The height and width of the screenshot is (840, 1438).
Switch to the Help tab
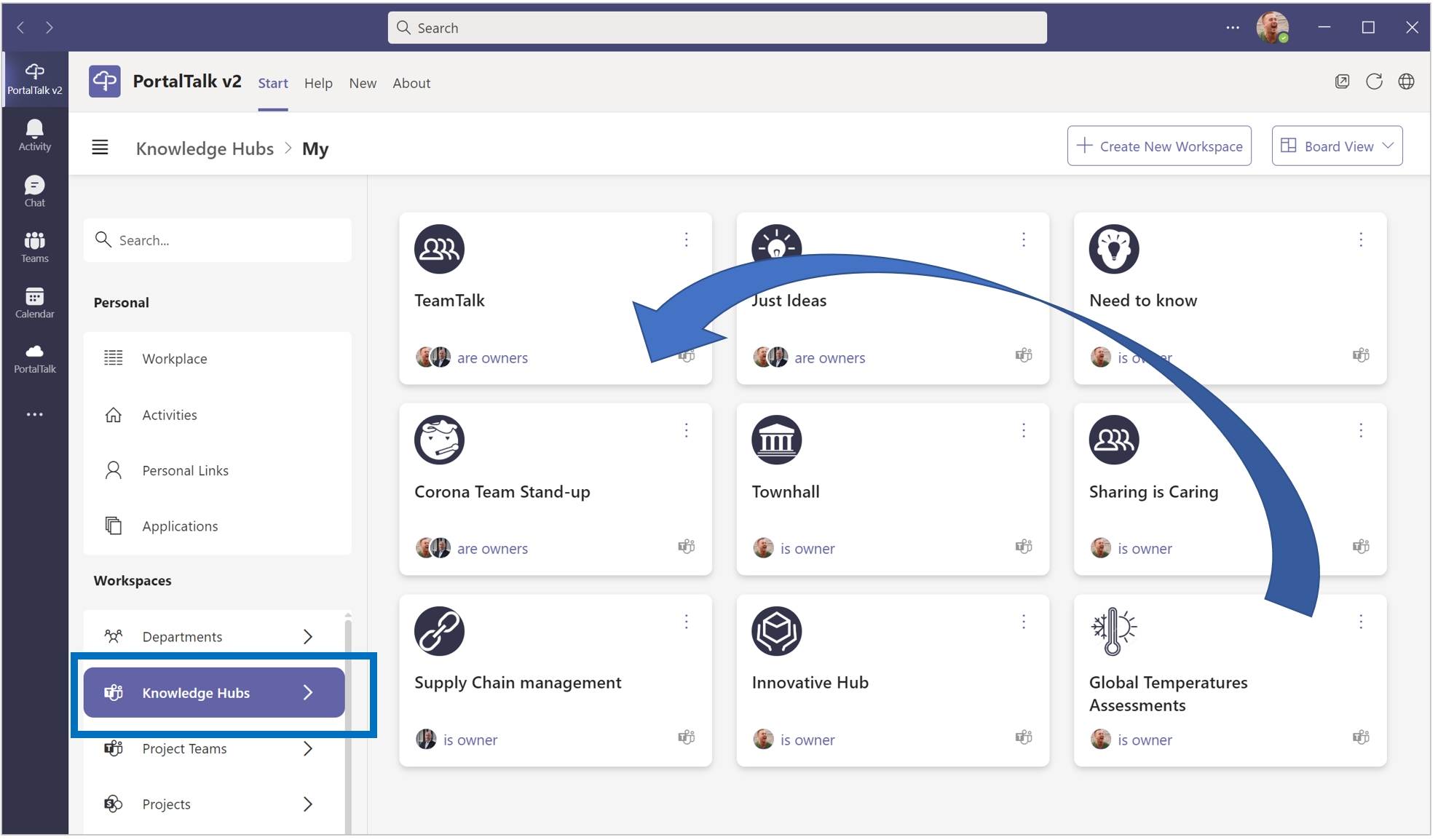coord(318,83)
